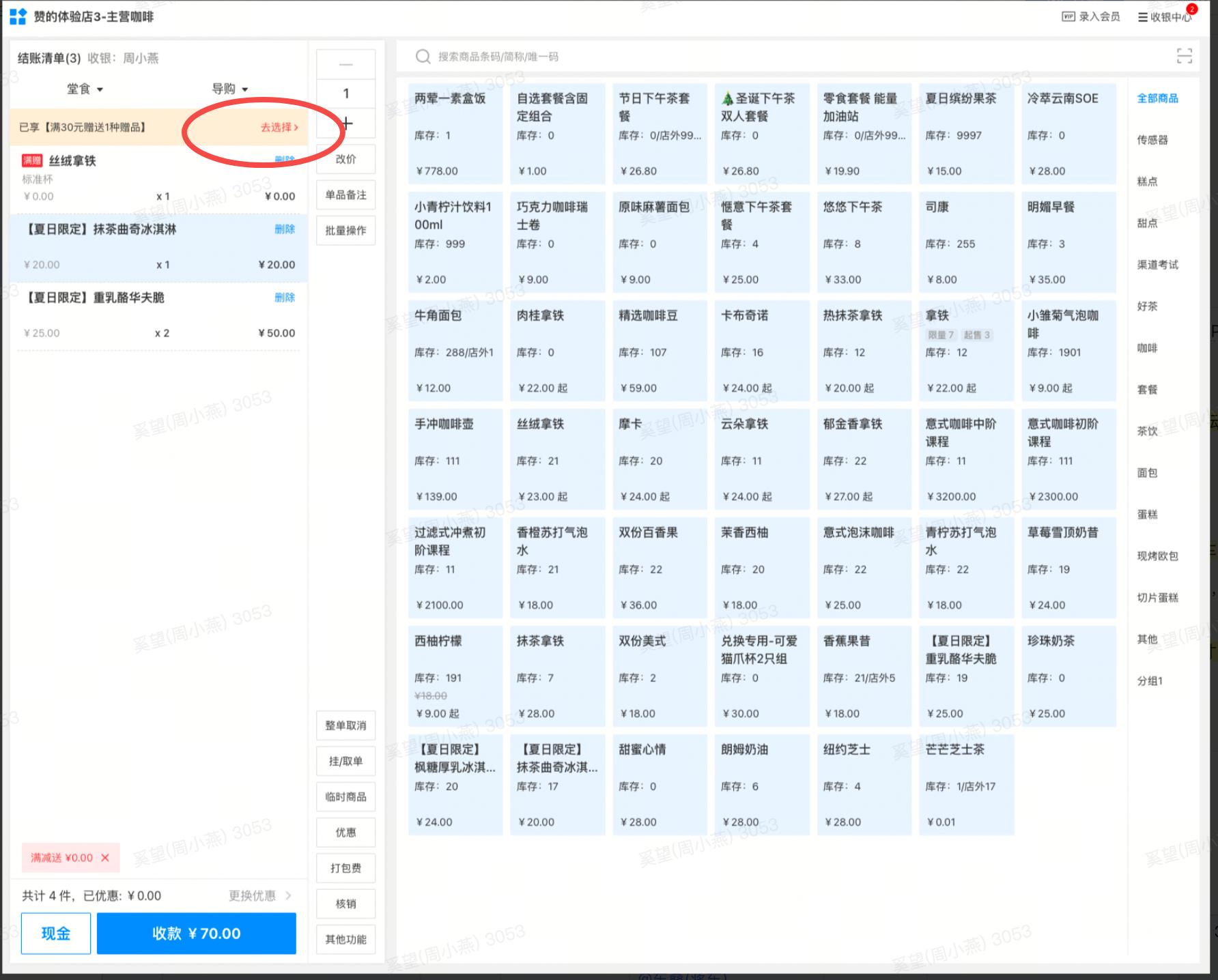Switch to 全部商品 category
Image resolution: width=1218 pixels, height=980 pixels.
point(1157,98)
